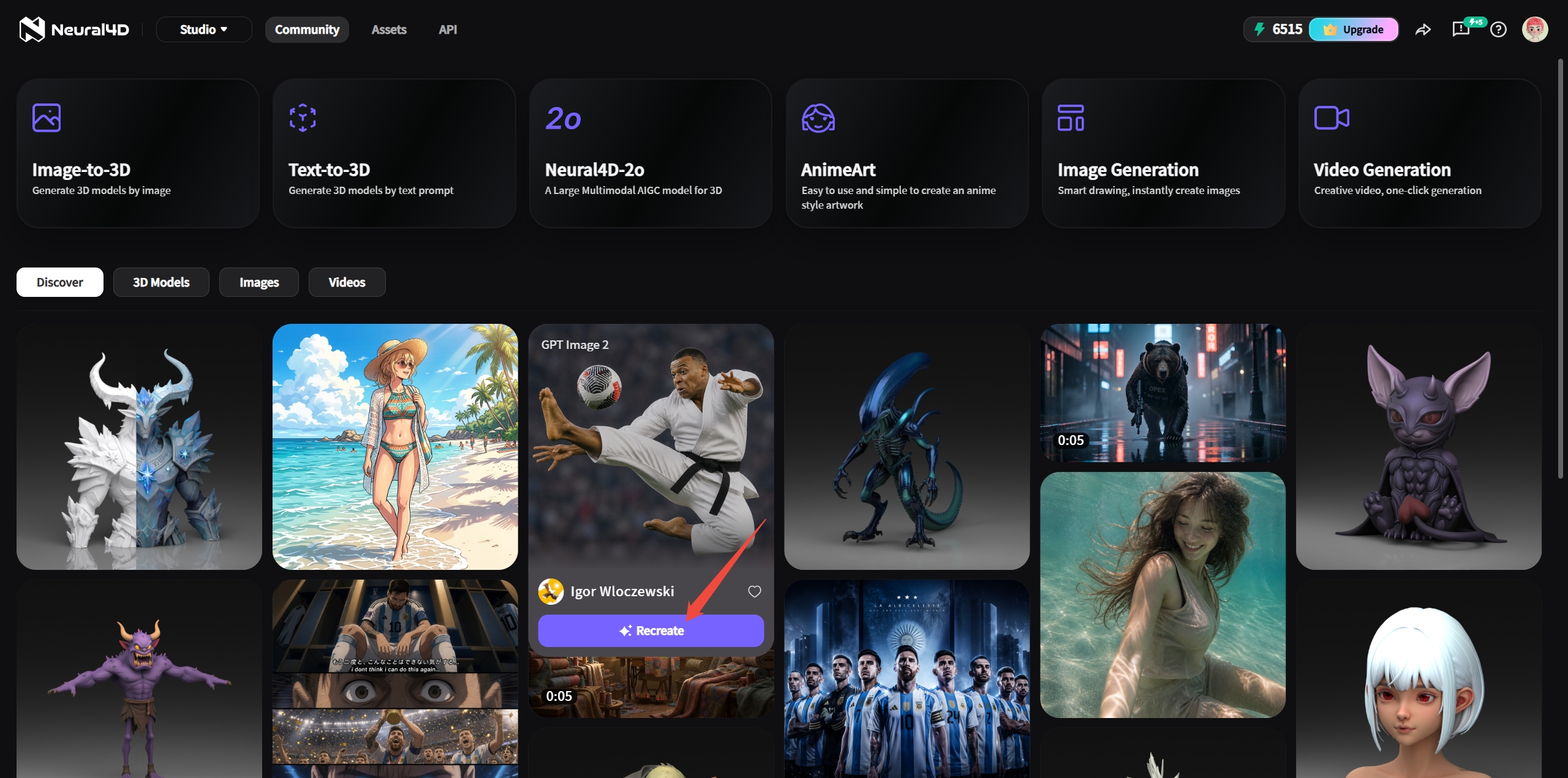Viewport: 1568px width, 778px height.
Task: Click the 'GPT Image 2' label
Action: coord(575,345)
